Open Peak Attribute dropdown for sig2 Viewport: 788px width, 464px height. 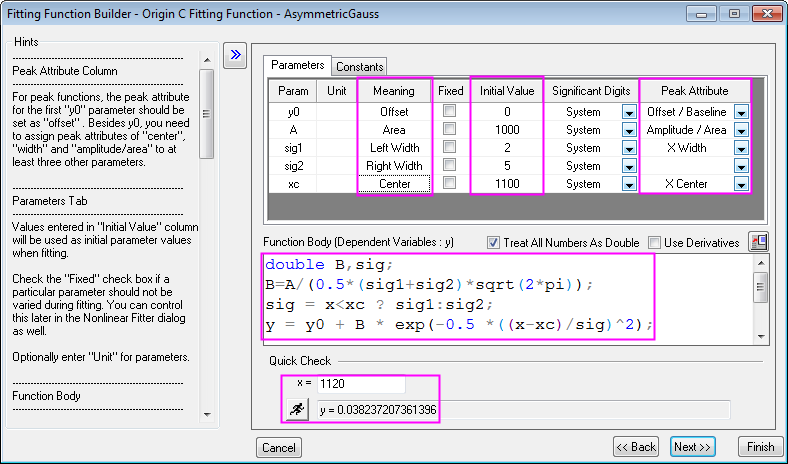tap(741, 166)
